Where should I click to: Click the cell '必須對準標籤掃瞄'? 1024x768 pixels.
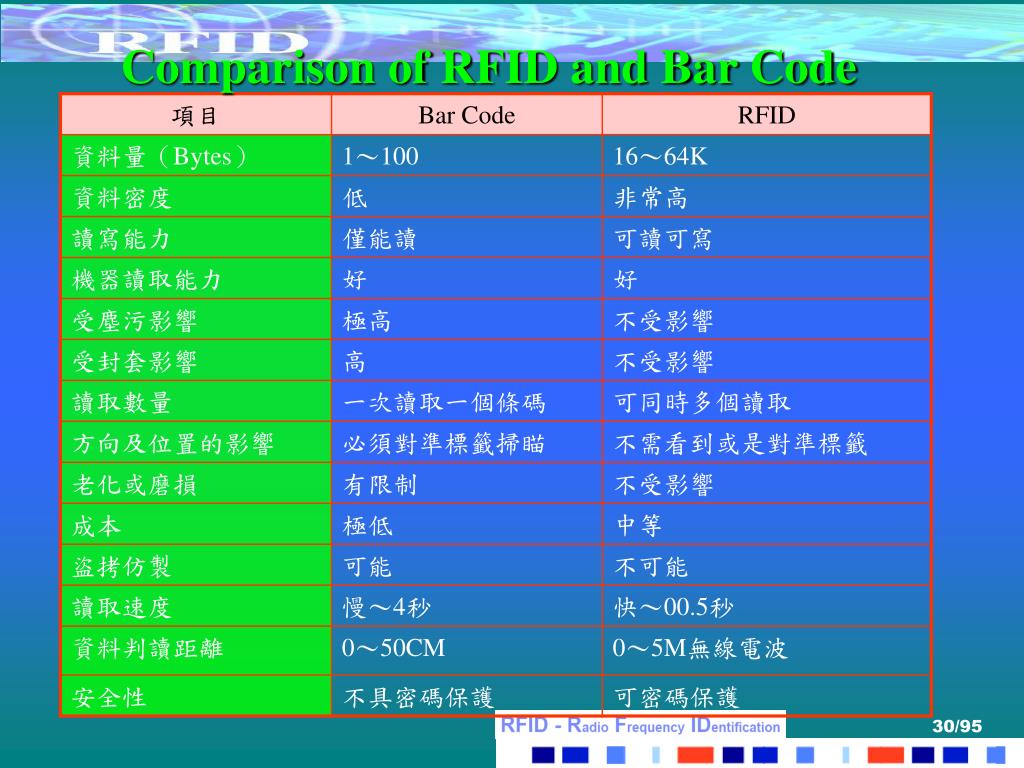click(466, 444)
